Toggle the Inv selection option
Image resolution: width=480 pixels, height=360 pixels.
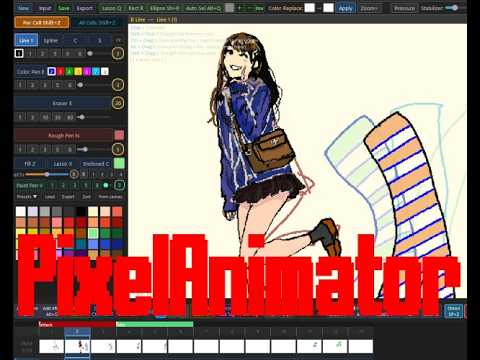point(259,8)
